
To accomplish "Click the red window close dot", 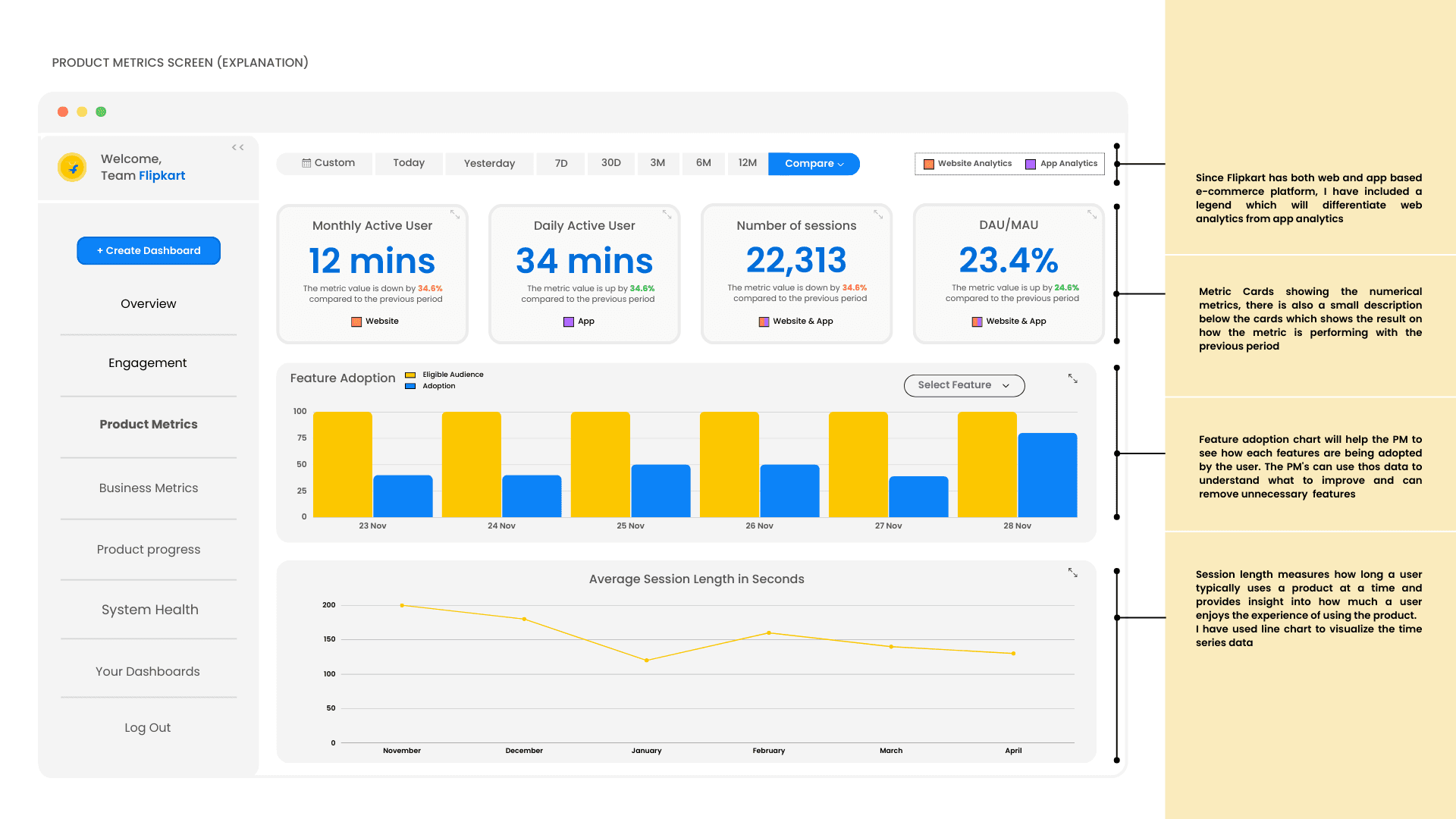I will pos(63,111).
